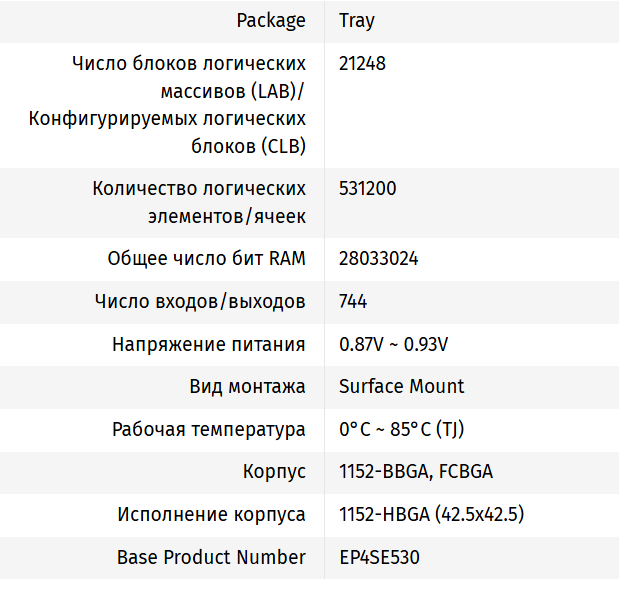Click the Число входов/выходов label
The image size is (619, 591).
click(x=201, y=301)
